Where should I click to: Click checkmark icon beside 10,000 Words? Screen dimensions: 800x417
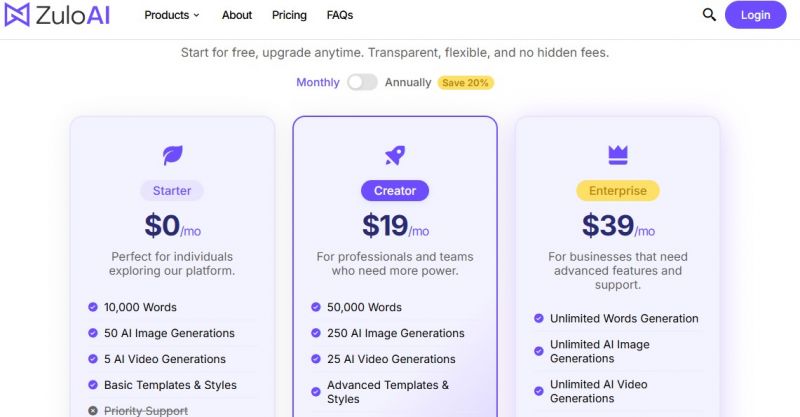tap(93, 307)
